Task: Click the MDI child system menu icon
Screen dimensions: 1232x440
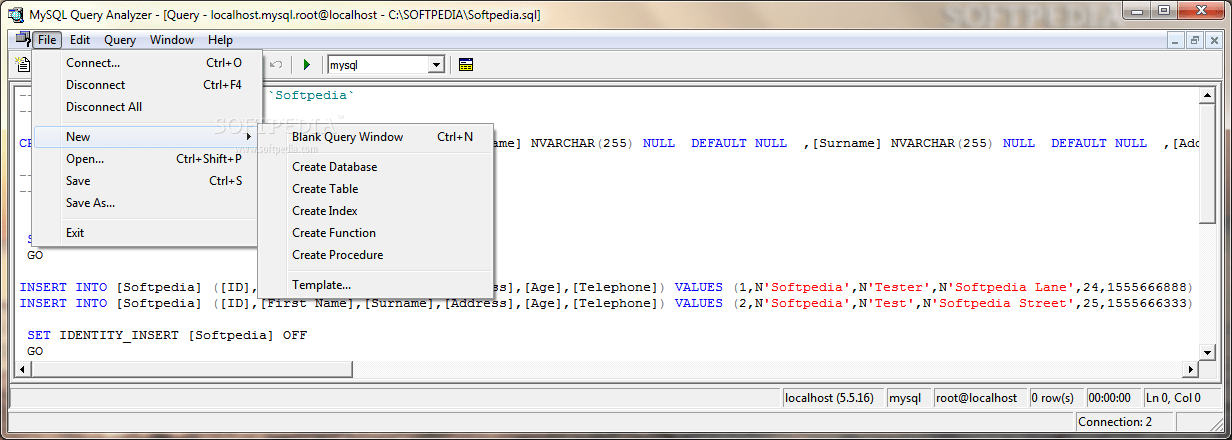Action: 22,40
